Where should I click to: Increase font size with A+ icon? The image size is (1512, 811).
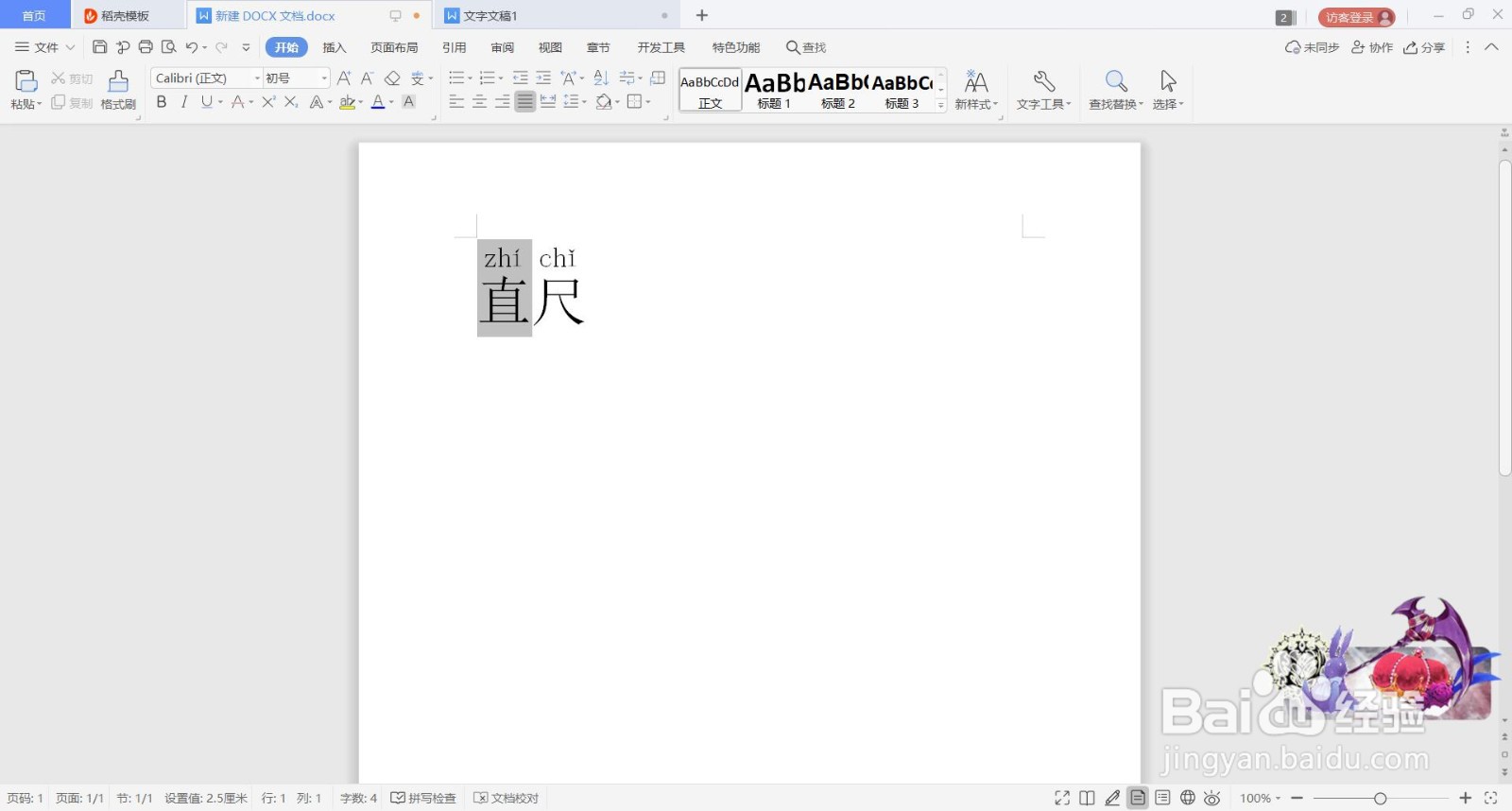(344, 78)
